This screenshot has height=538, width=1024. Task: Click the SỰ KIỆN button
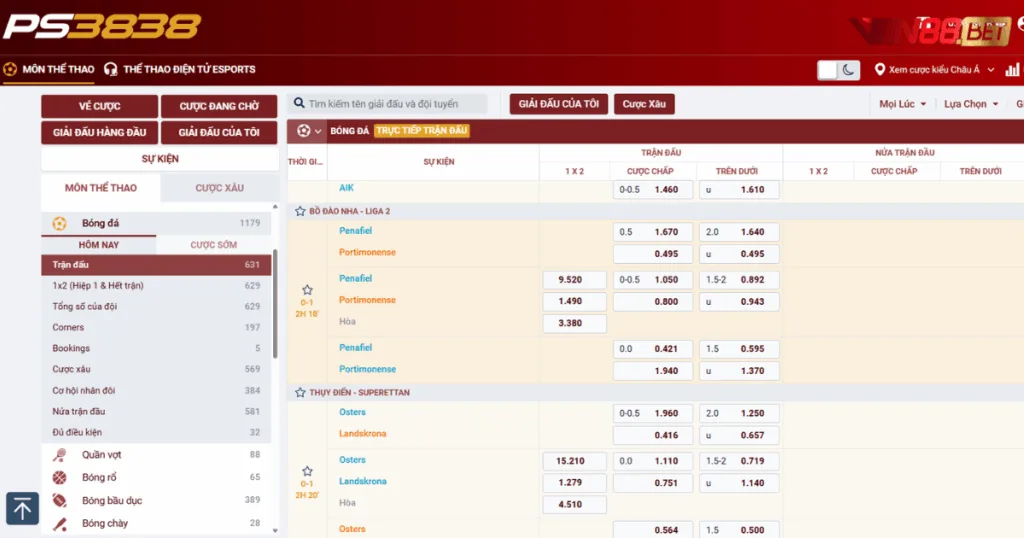tap(160, 159)
